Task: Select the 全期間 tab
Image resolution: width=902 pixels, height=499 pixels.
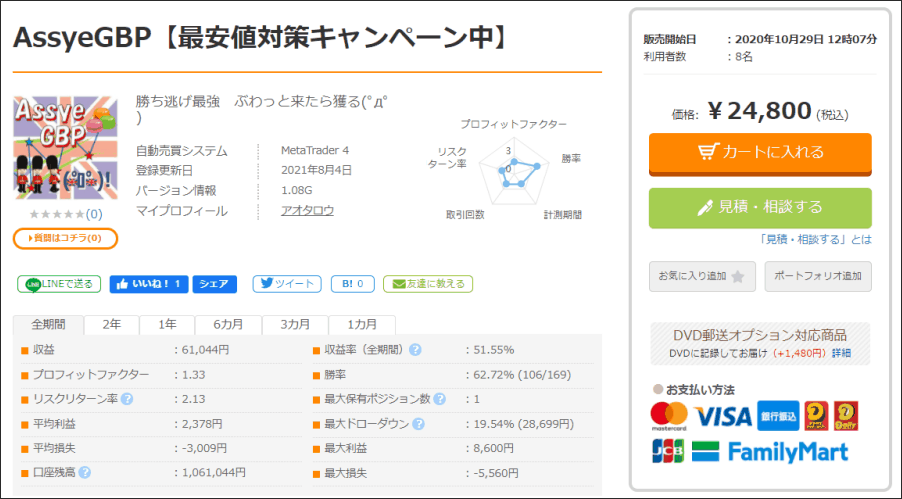Action: point(48,325)
